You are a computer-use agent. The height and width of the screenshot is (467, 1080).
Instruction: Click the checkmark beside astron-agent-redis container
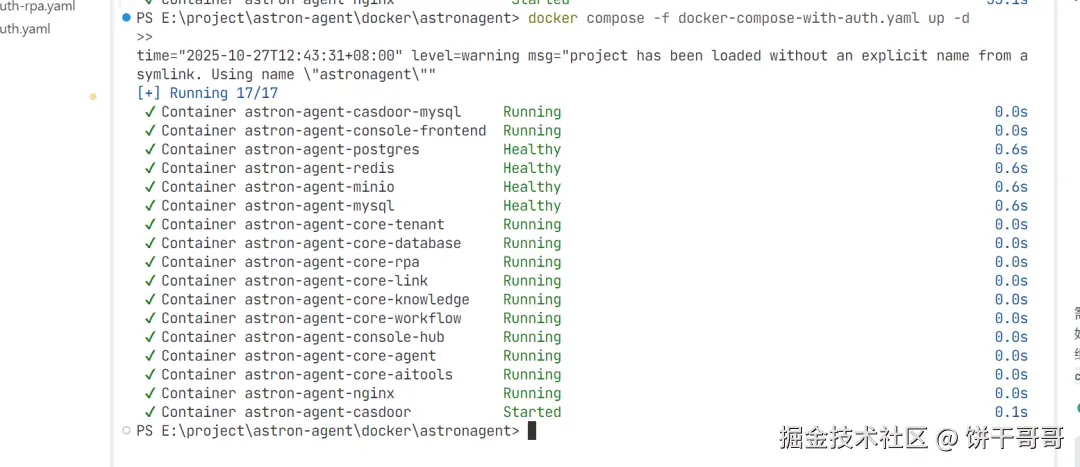point(150,168)
